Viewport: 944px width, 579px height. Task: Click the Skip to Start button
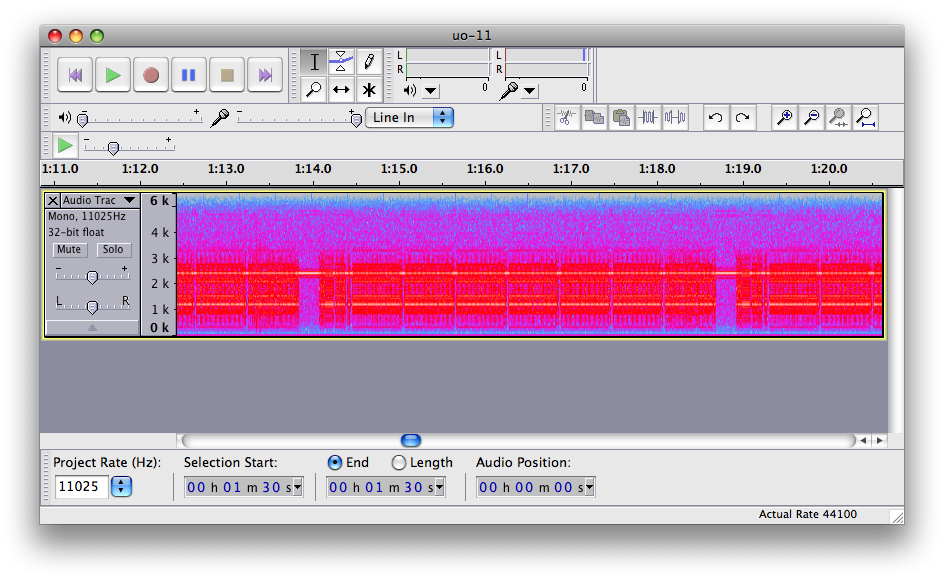[x=75, y=75]
